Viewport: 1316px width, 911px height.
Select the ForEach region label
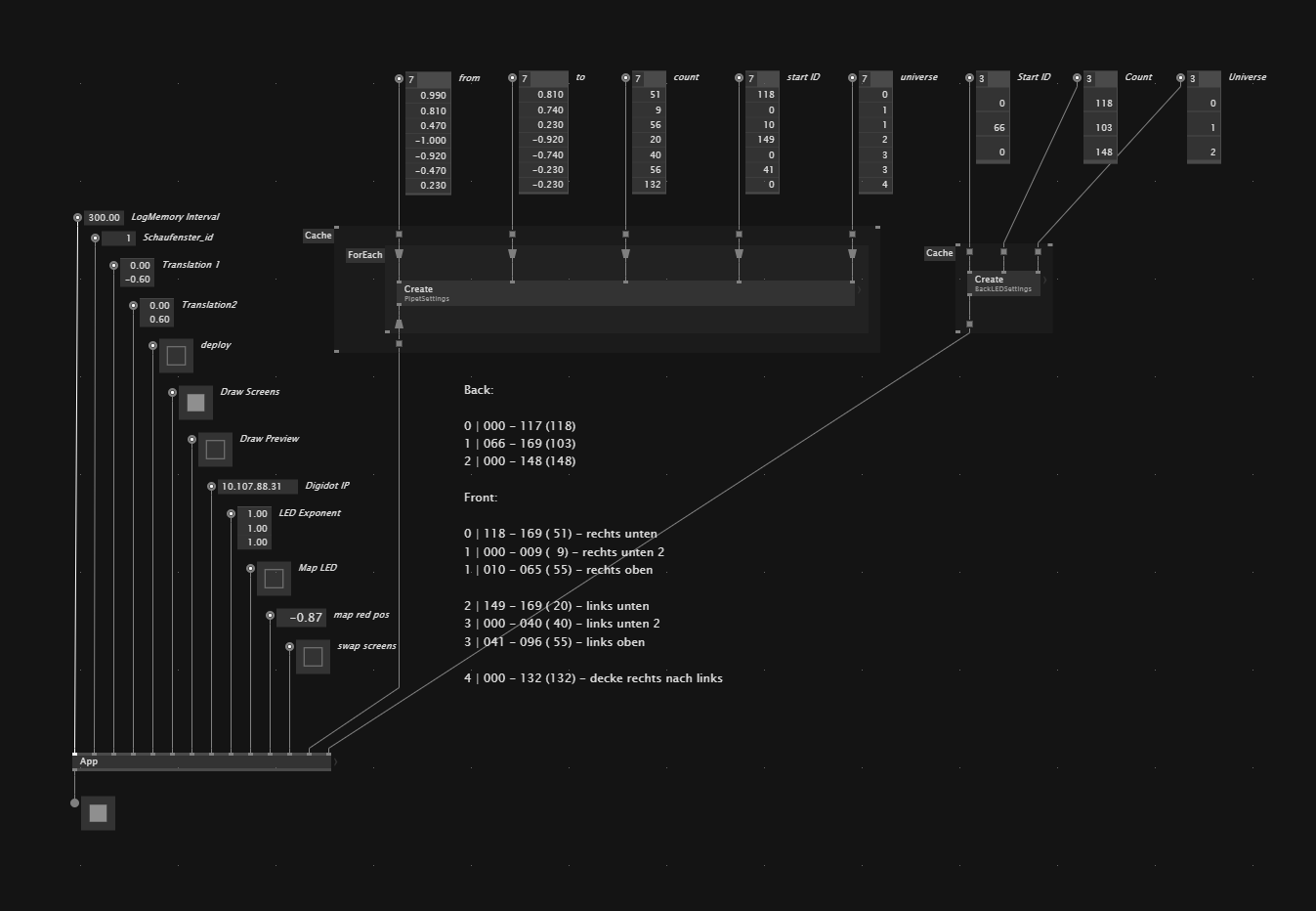pos(364,255)
